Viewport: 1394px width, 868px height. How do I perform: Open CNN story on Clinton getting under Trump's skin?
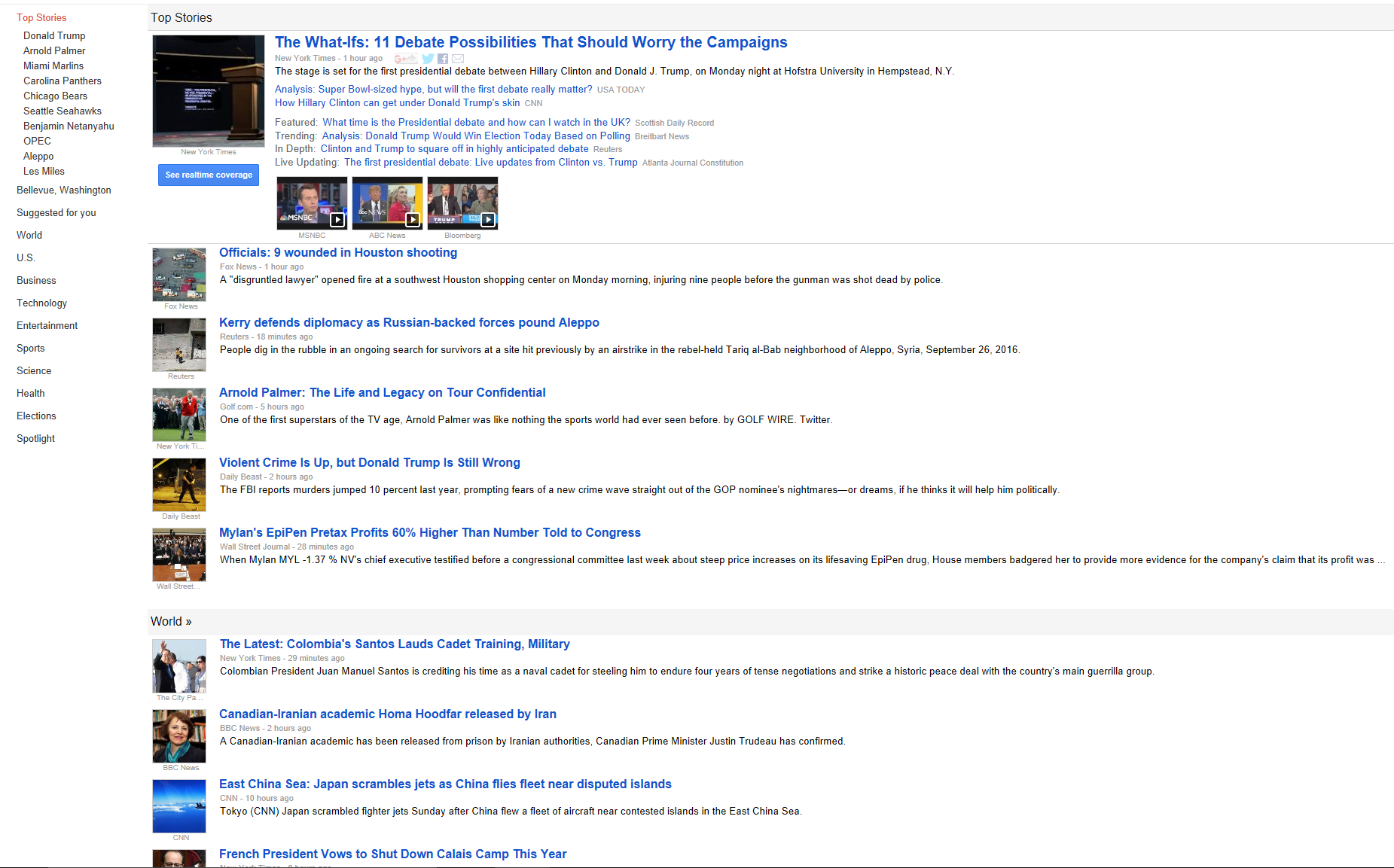click(397, 102)
